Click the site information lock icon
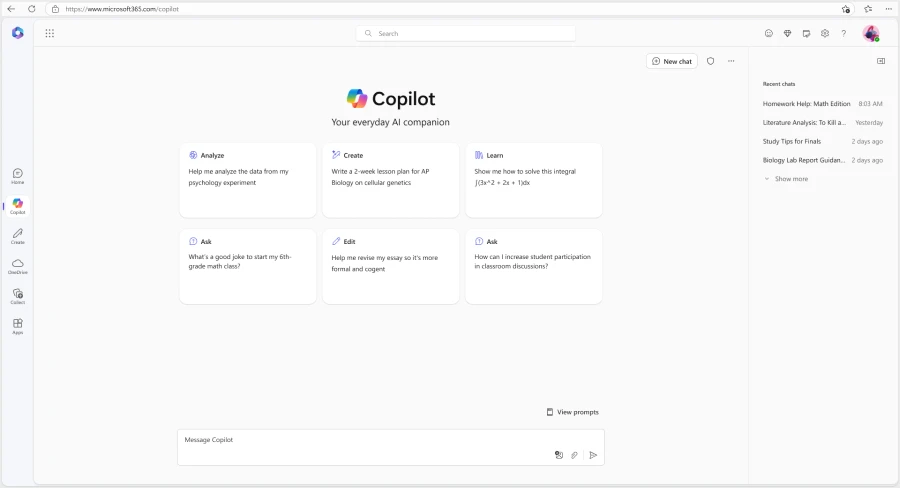The height and width of the screenshot is (488, 900). click(x=55, y=9)
